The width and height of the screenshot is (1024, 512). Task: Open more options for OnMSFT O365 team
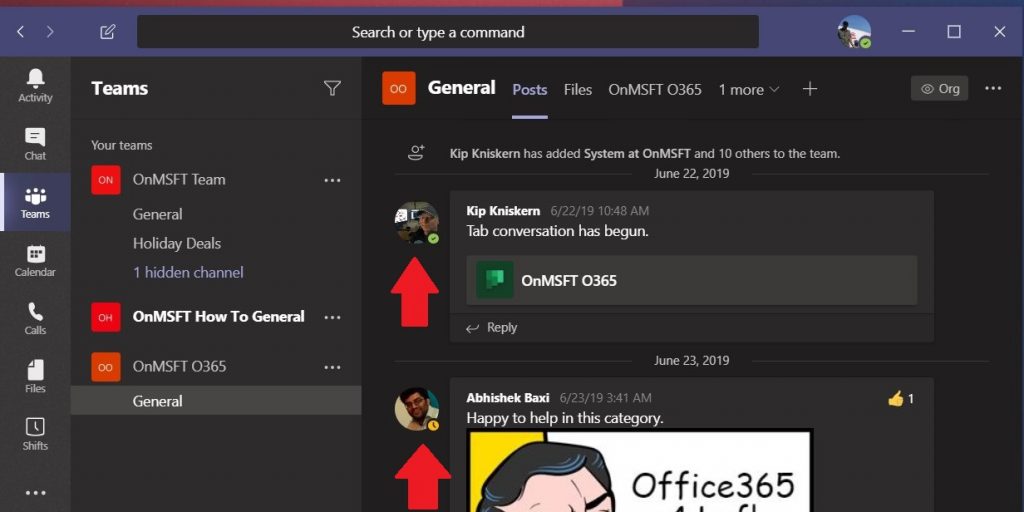pyautogui.click(x=332, y=367)
